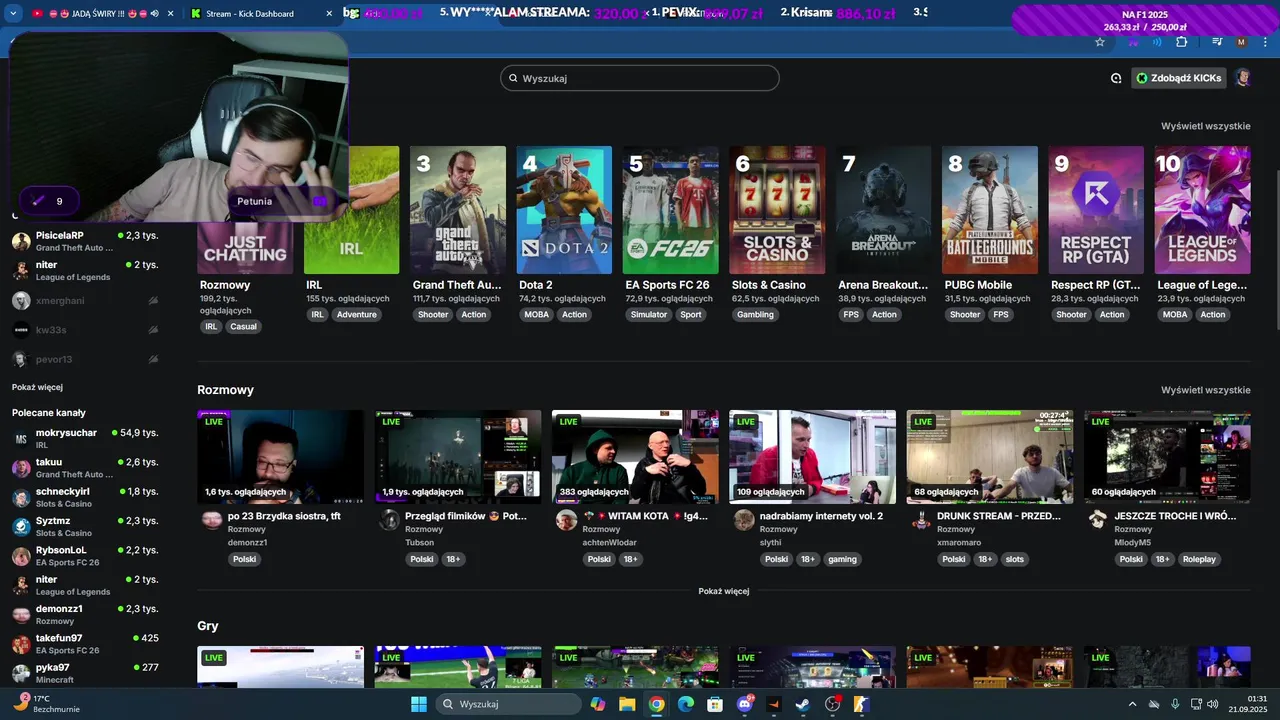Viewport: 1280px width, 720px height.
Task: Click the Zdobądź KICKs button
Action: (1179, 78)
